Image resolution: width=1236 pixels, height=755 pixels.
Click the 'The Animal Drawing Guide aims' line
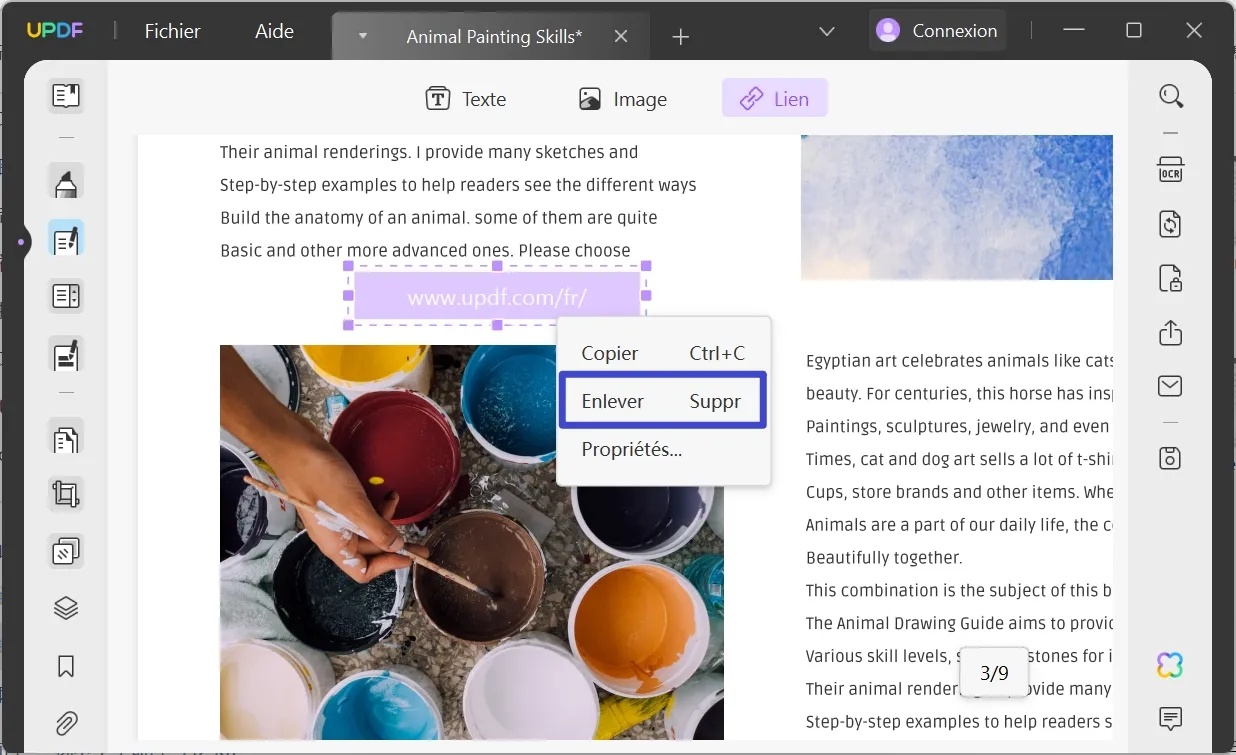point(959,623)
